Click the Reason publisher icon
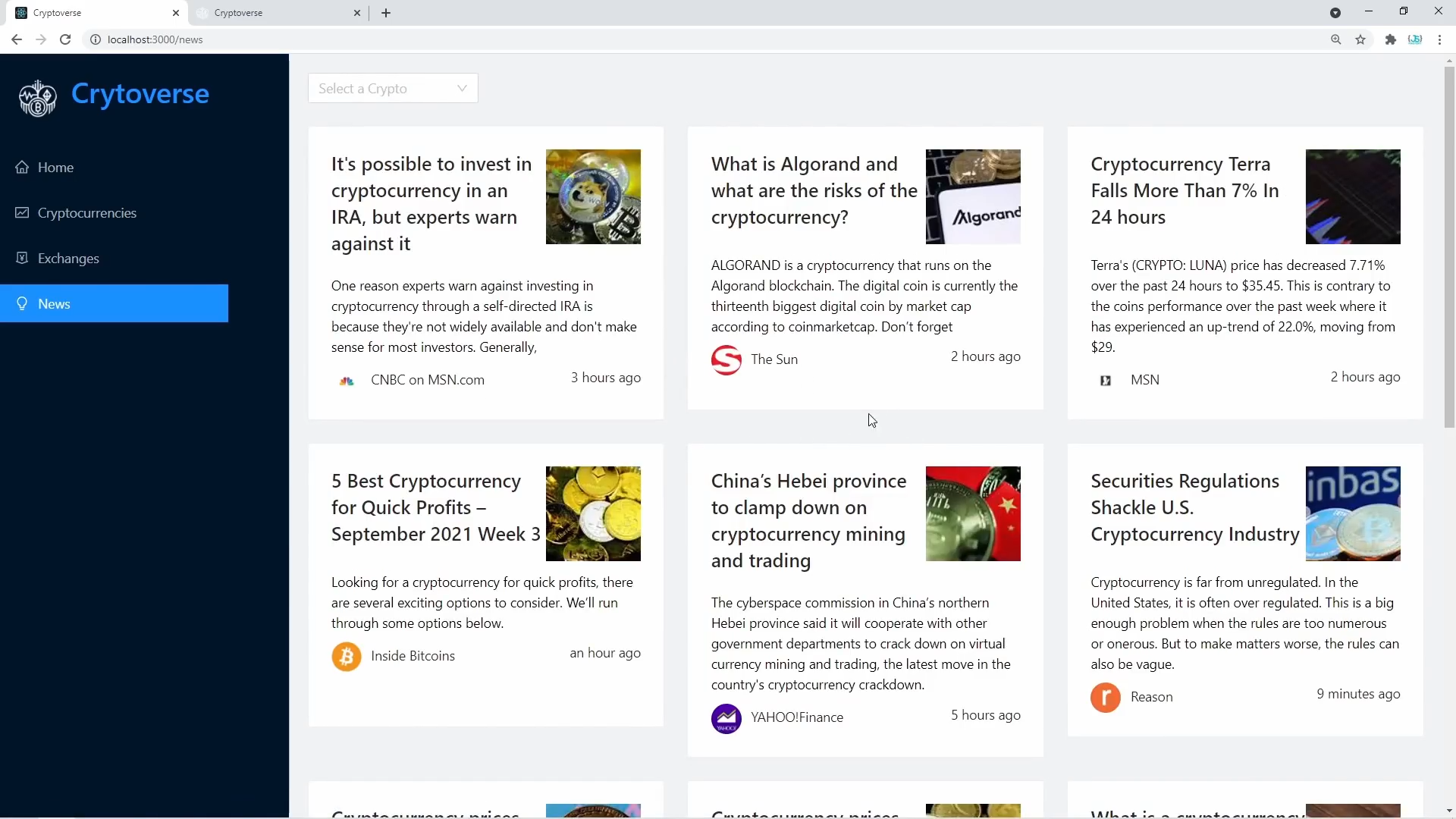 (1105, 698)
